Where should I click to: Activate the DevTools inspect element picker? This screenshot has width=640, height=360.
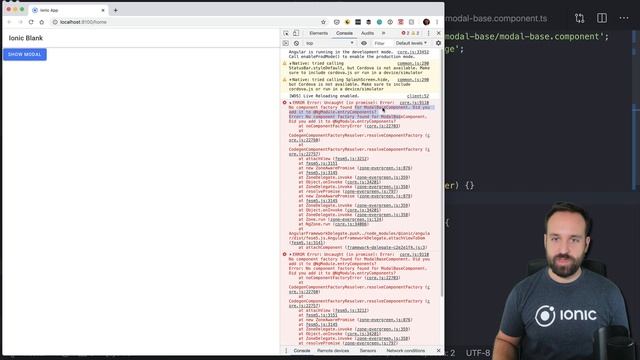[286, 33]
